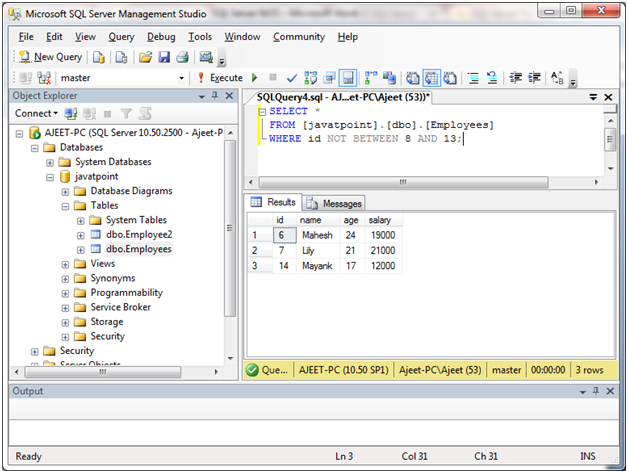The image size is (628, 473).
Task: Toggle the IntelliSense Enabled icon
Action: [x=348, y=78]
